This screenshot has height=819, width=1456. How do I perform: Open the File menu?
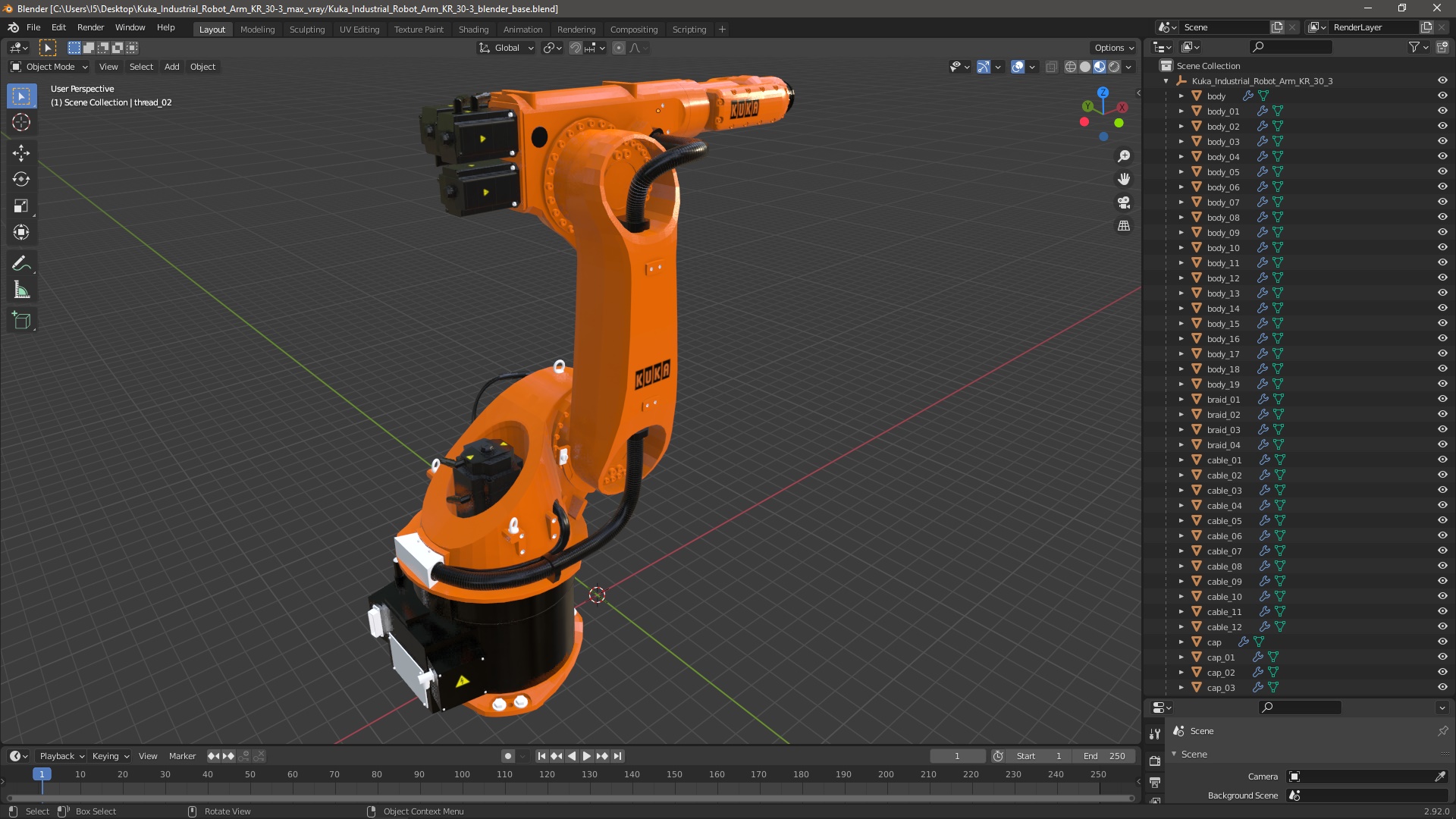coord(33,27)
